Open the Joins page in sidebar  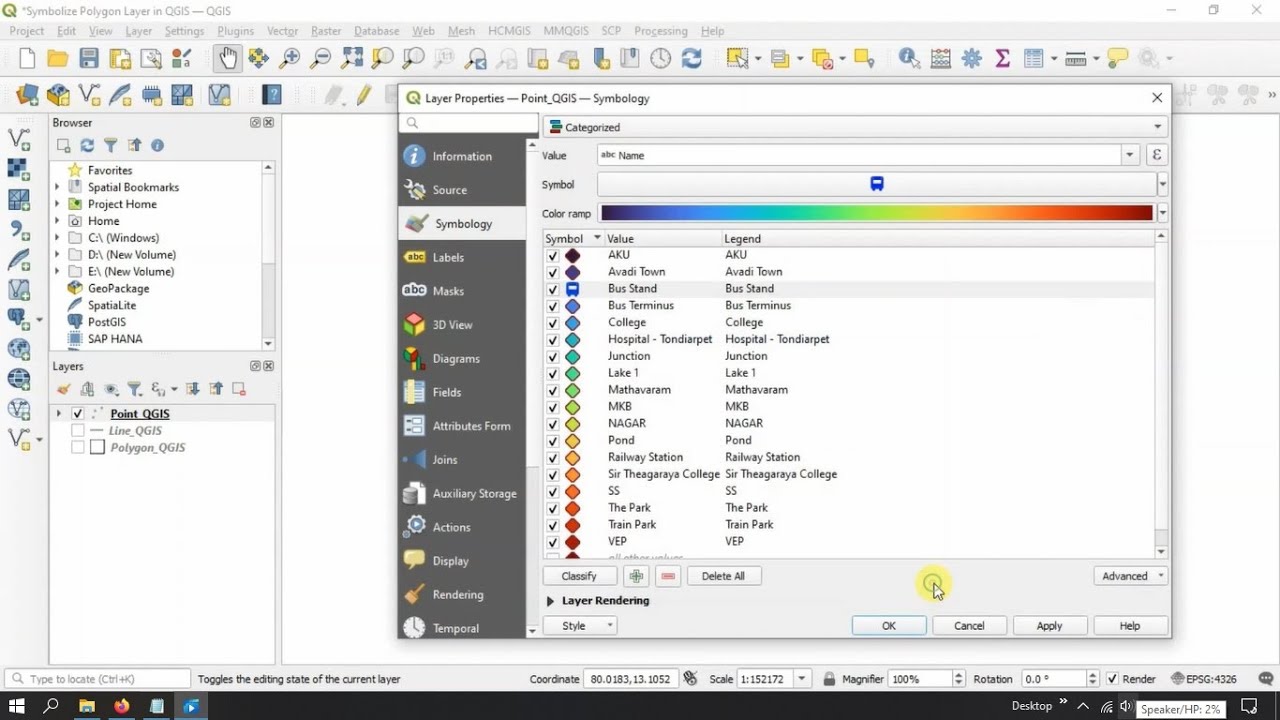462,460
